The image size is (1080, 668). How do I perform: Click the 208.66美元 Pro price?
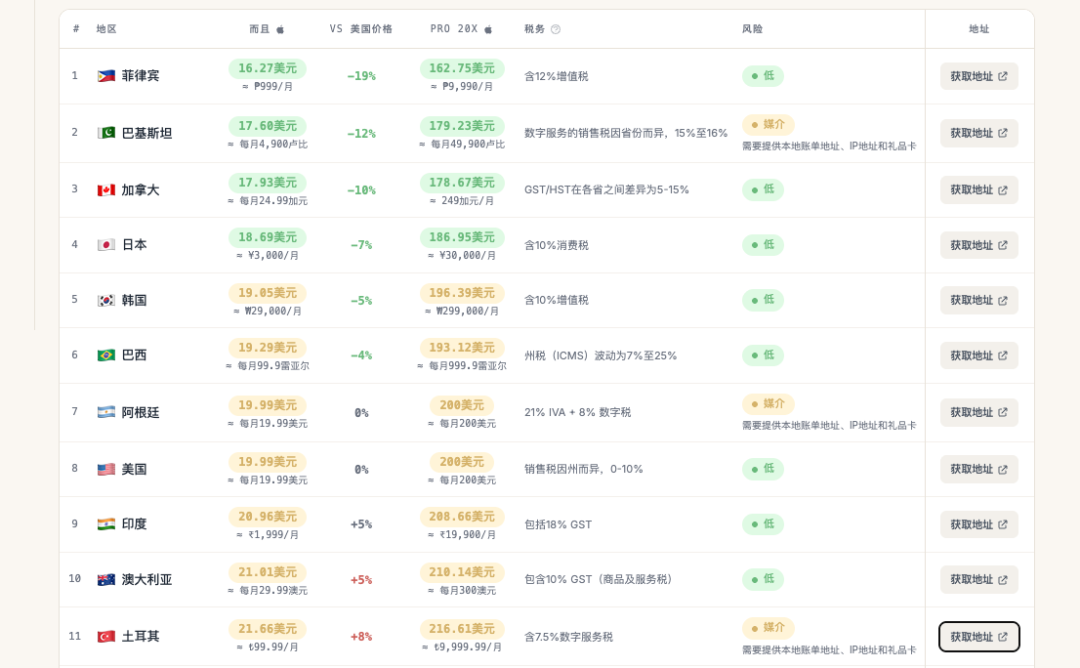tap(462, 516)
